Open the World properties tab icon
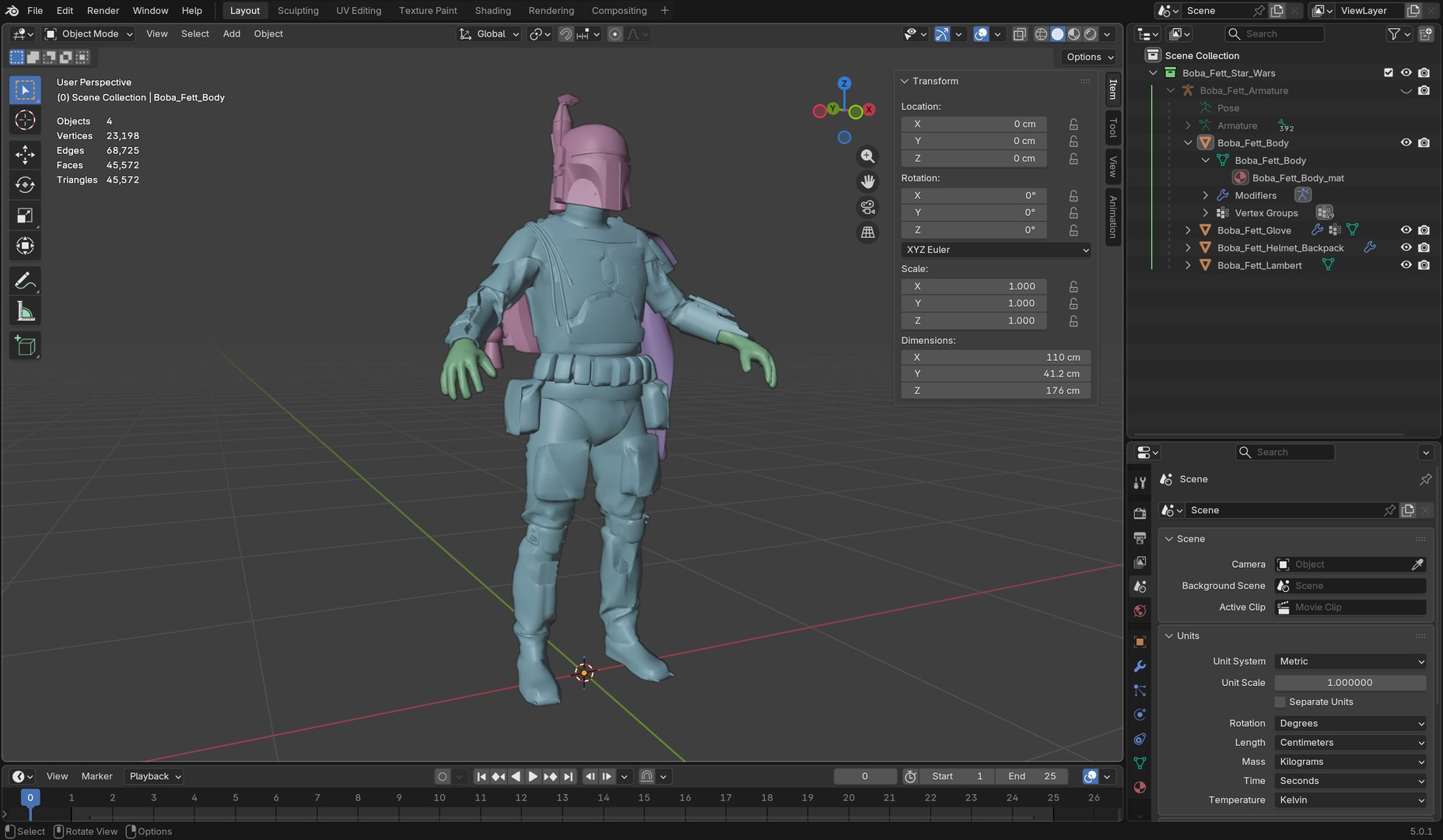 click(x=1140, y=611)
